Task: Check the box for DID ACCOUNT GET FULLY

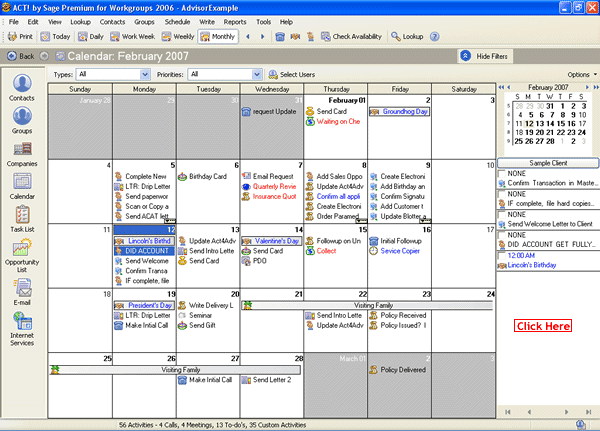Action: point(502,235)
